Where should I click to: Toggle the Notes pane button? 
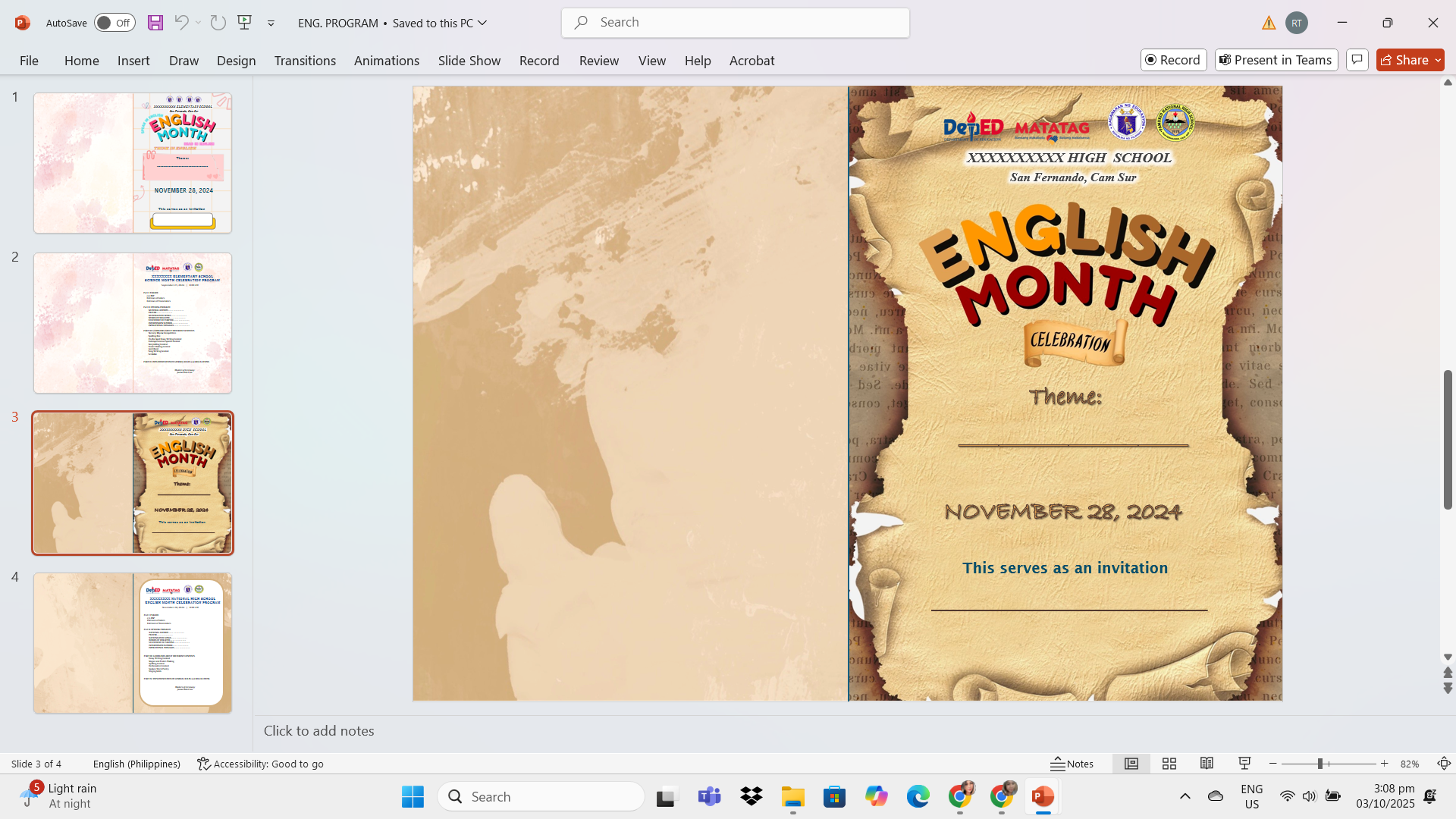pos(1072,764)
